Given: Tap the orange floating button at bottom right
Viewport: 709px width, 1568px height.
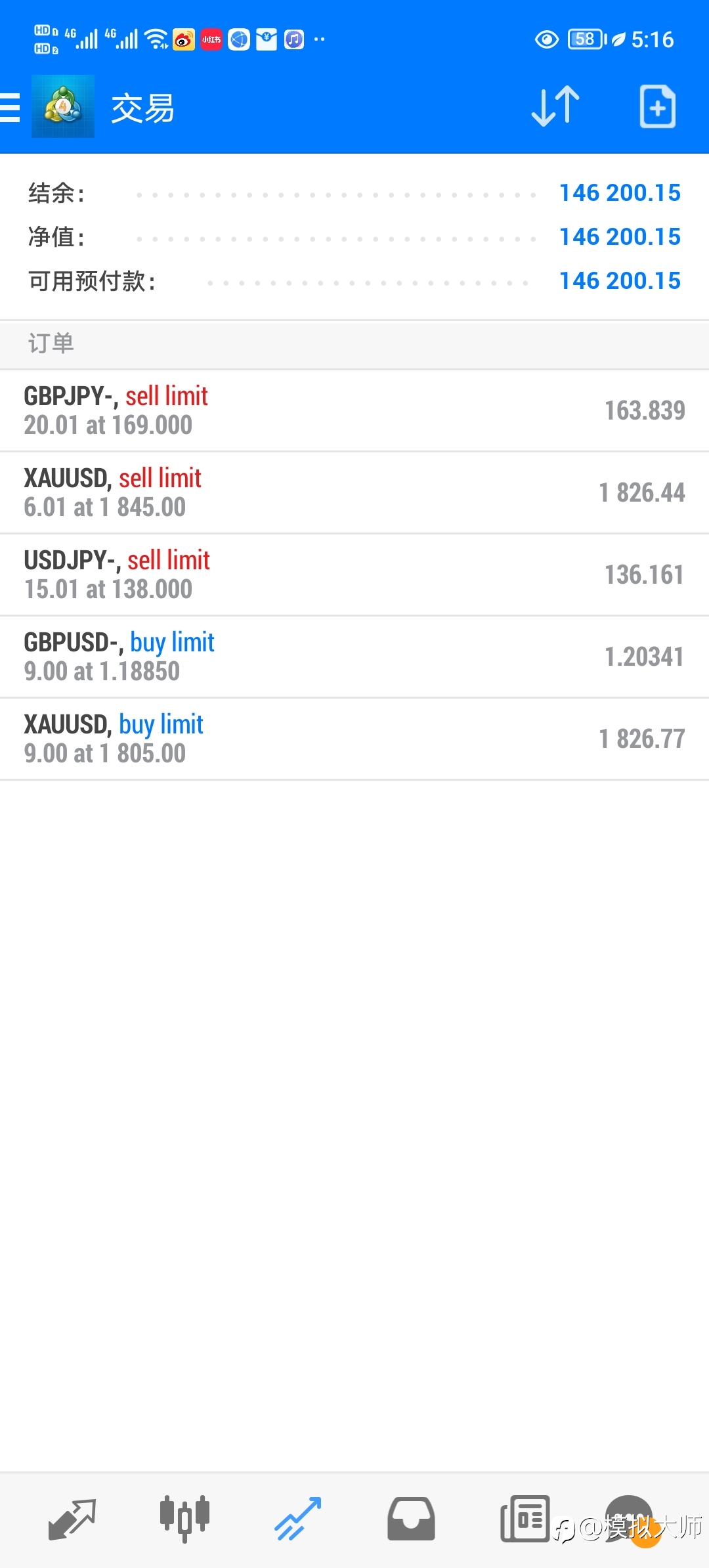Looking at the screenshot, I should point(645,1532).
